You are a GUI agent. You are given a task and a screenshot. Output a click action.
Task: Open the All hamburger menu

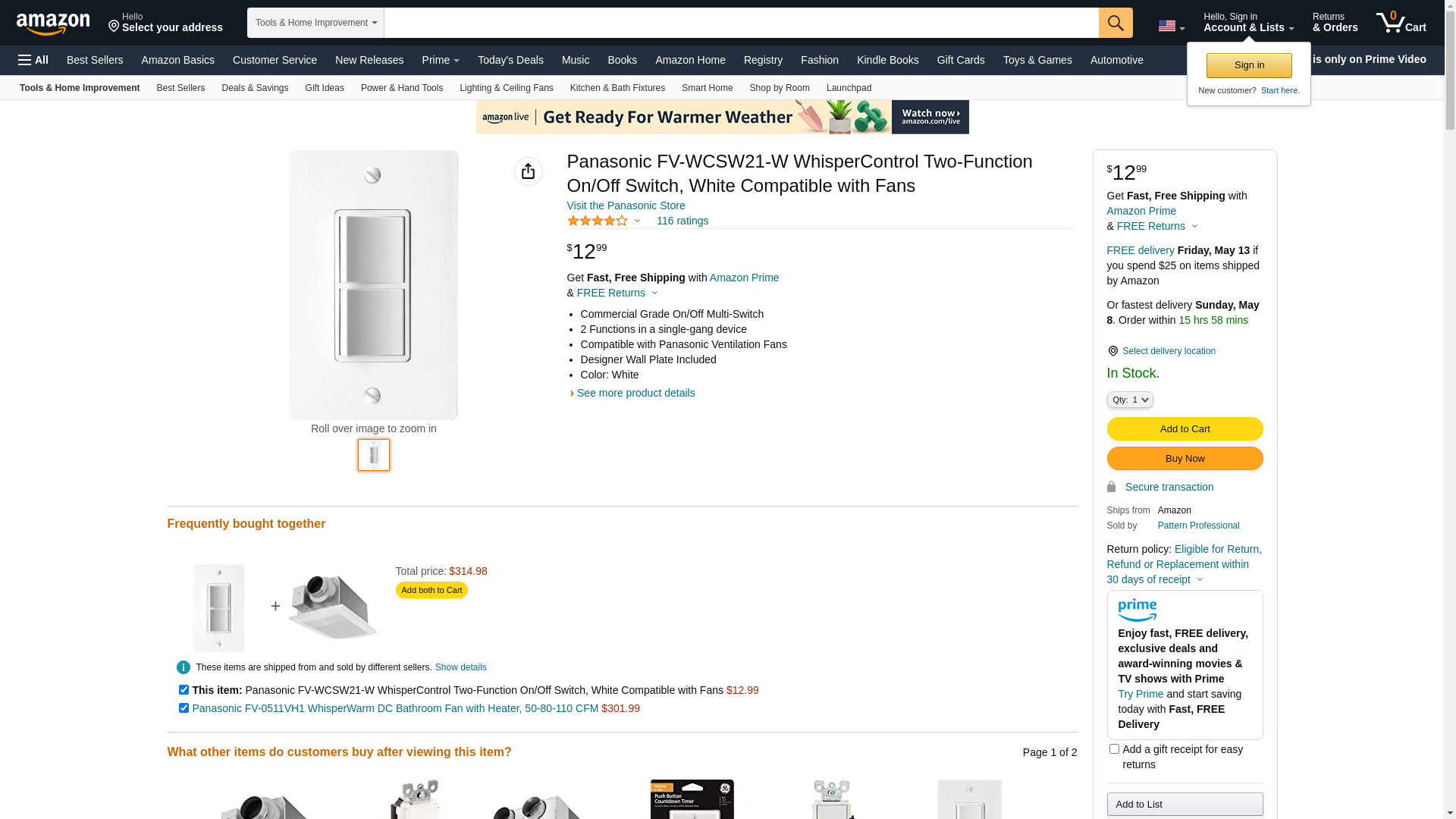(x=33, y=60)
